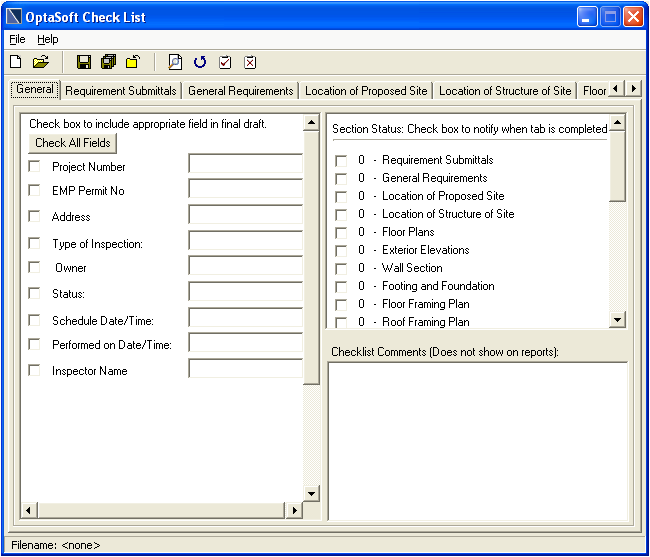The height and width of the screenshot is (557, 650).
Task: Click the Filename <none> status bar text
Action: click(x=56, y=545)
